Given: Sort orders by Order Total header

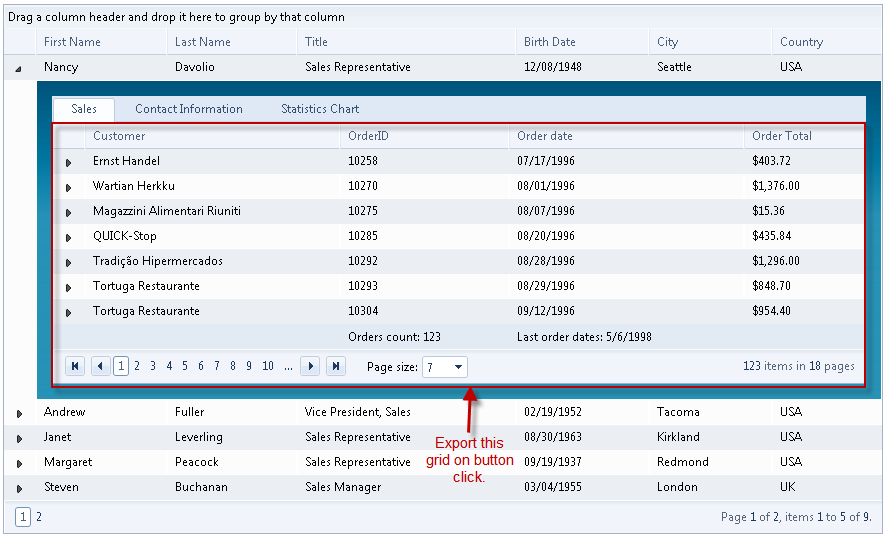Looking at the screenshot, I should (782, 136).
